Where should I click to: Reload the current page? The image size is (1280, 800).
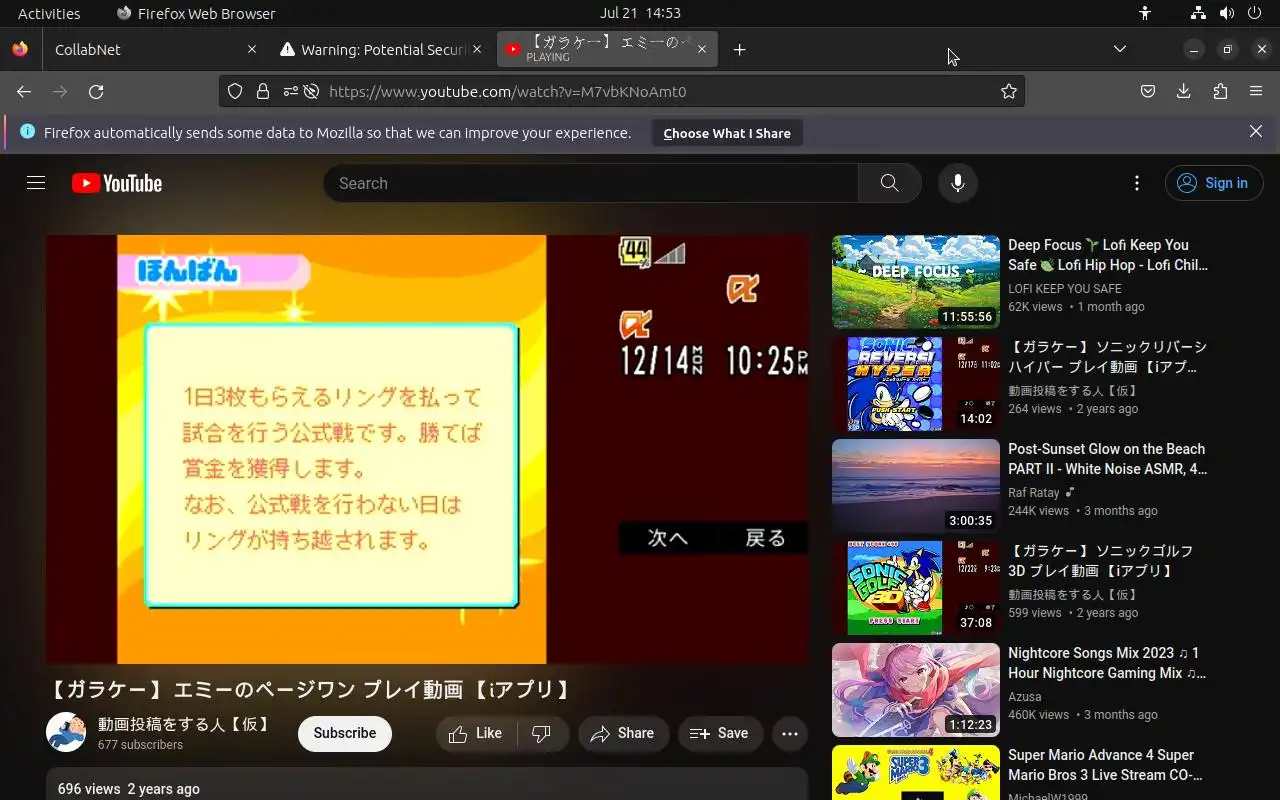(x=96, y=91)
